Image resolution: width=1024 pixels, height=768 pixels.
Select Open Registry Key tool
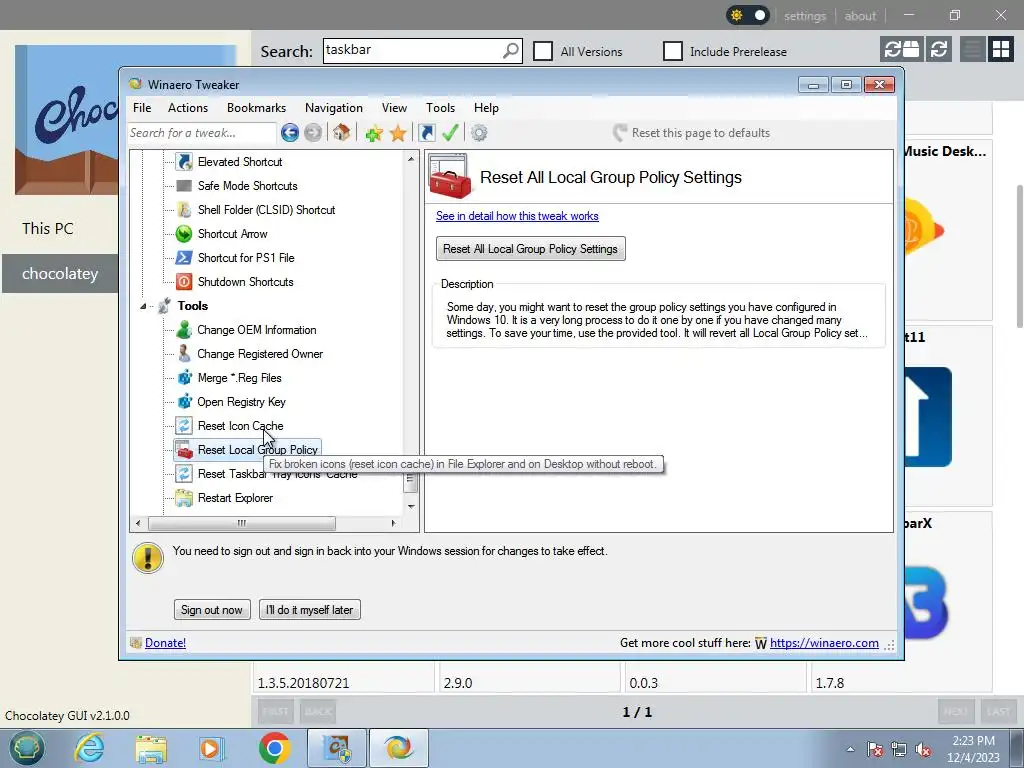coord(241,402)
